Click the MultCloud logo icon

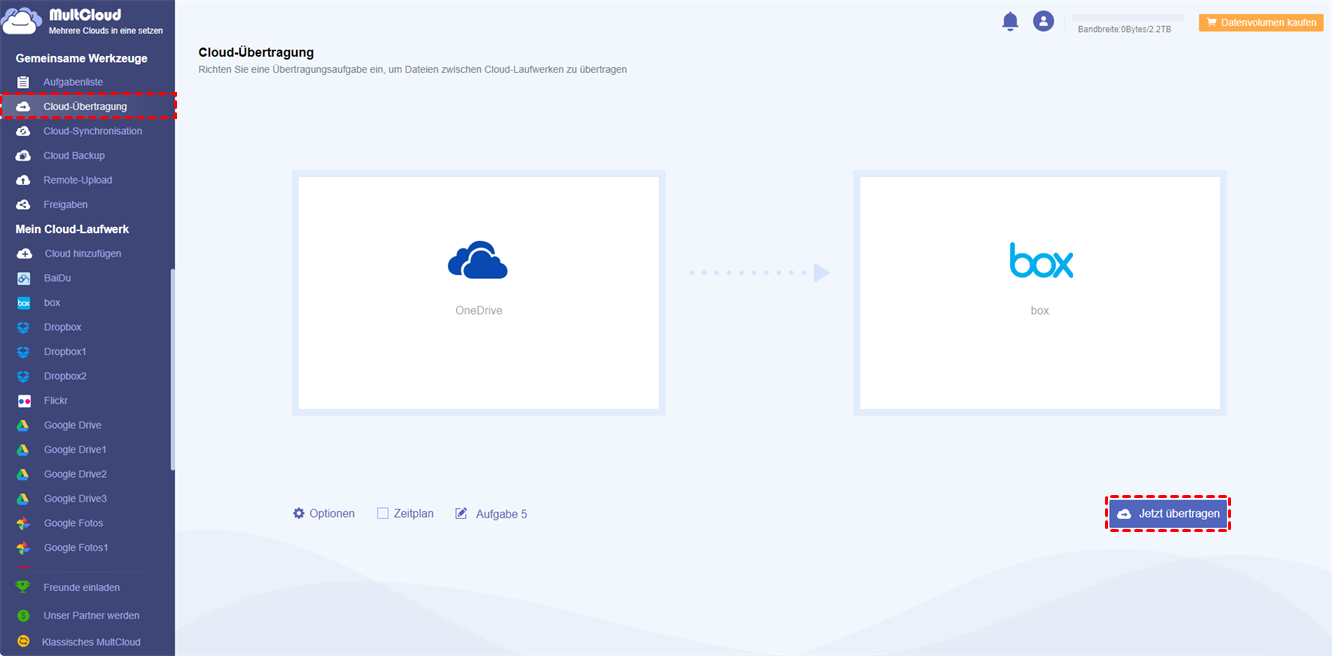click(x=22, y=21)
